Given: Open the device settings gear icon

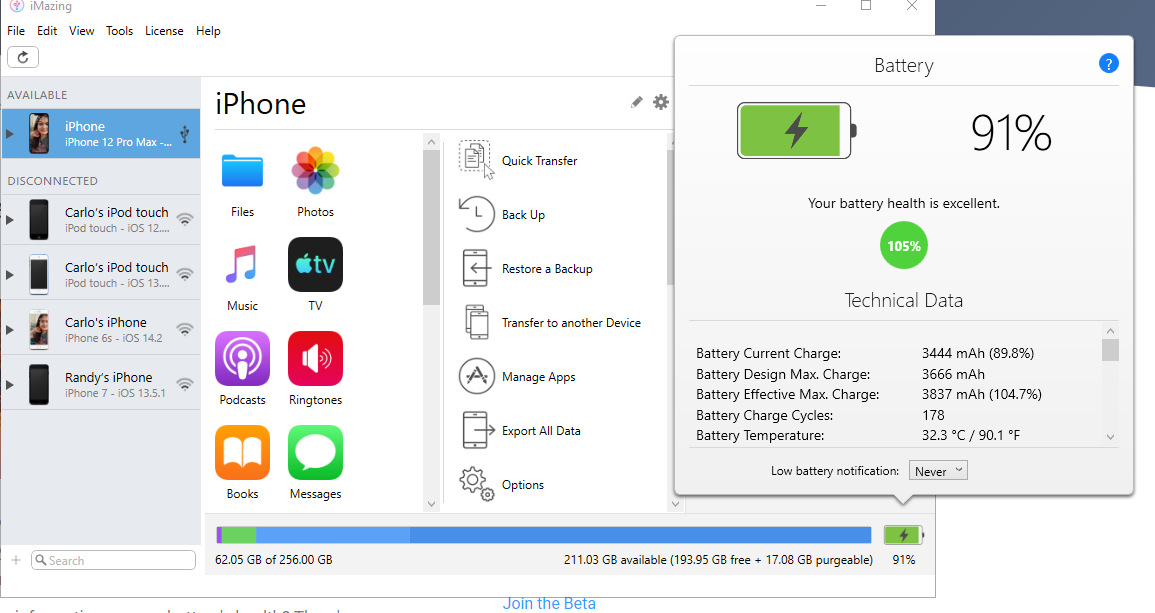Looking at the screenshot, I should 661,102.
